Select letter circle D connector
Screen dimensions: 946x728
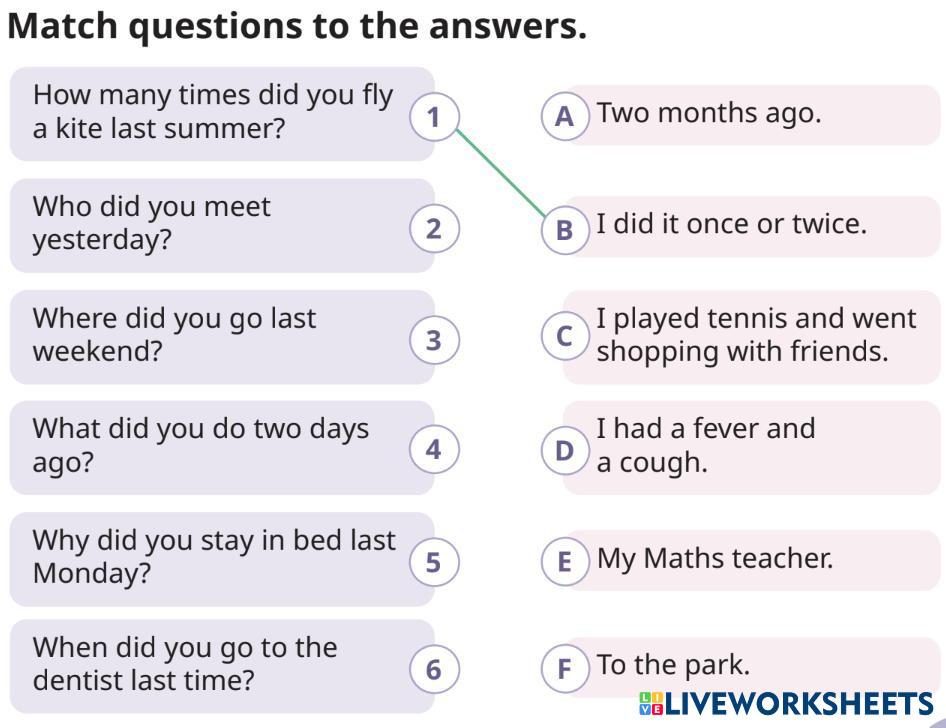click(564, 451)
